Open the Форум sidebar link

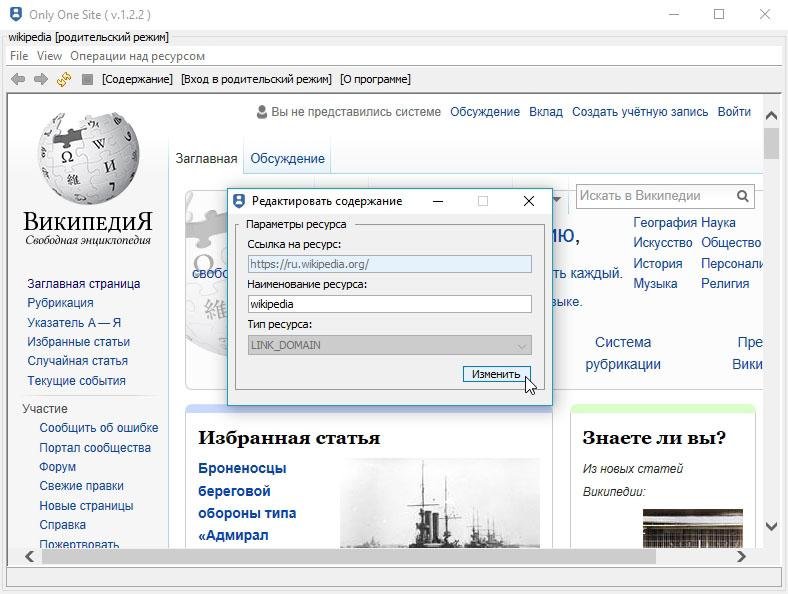[x=57, y=466]
